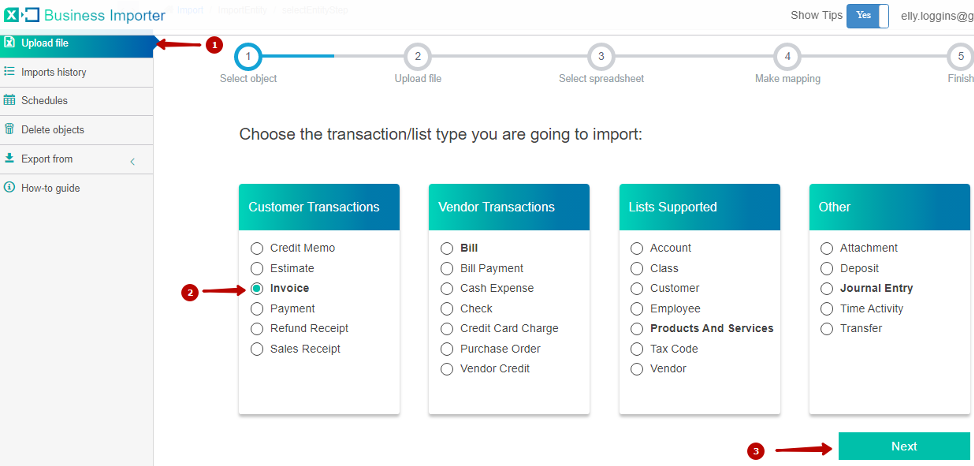Click the How-to guide info icon
The image size is (974, 466).
pyautogui.click(x=9, y=187)
